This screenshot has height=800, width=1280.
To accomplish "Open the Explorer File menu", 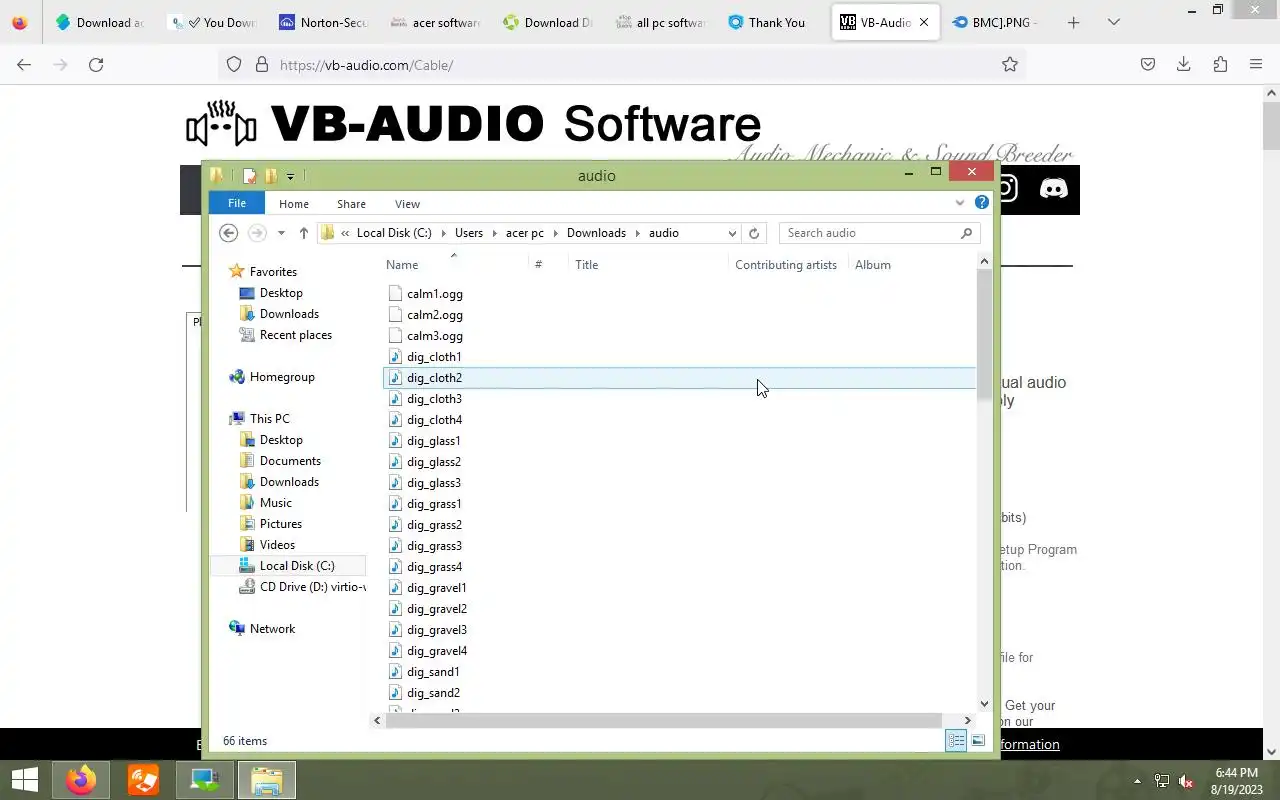I will 237,203.
